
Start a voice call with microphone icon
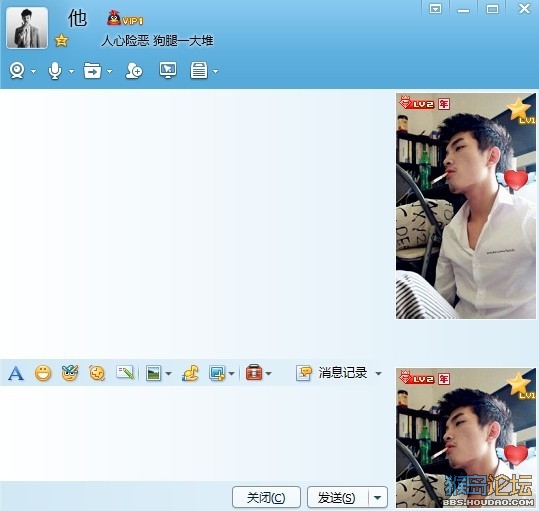[55, 71]
